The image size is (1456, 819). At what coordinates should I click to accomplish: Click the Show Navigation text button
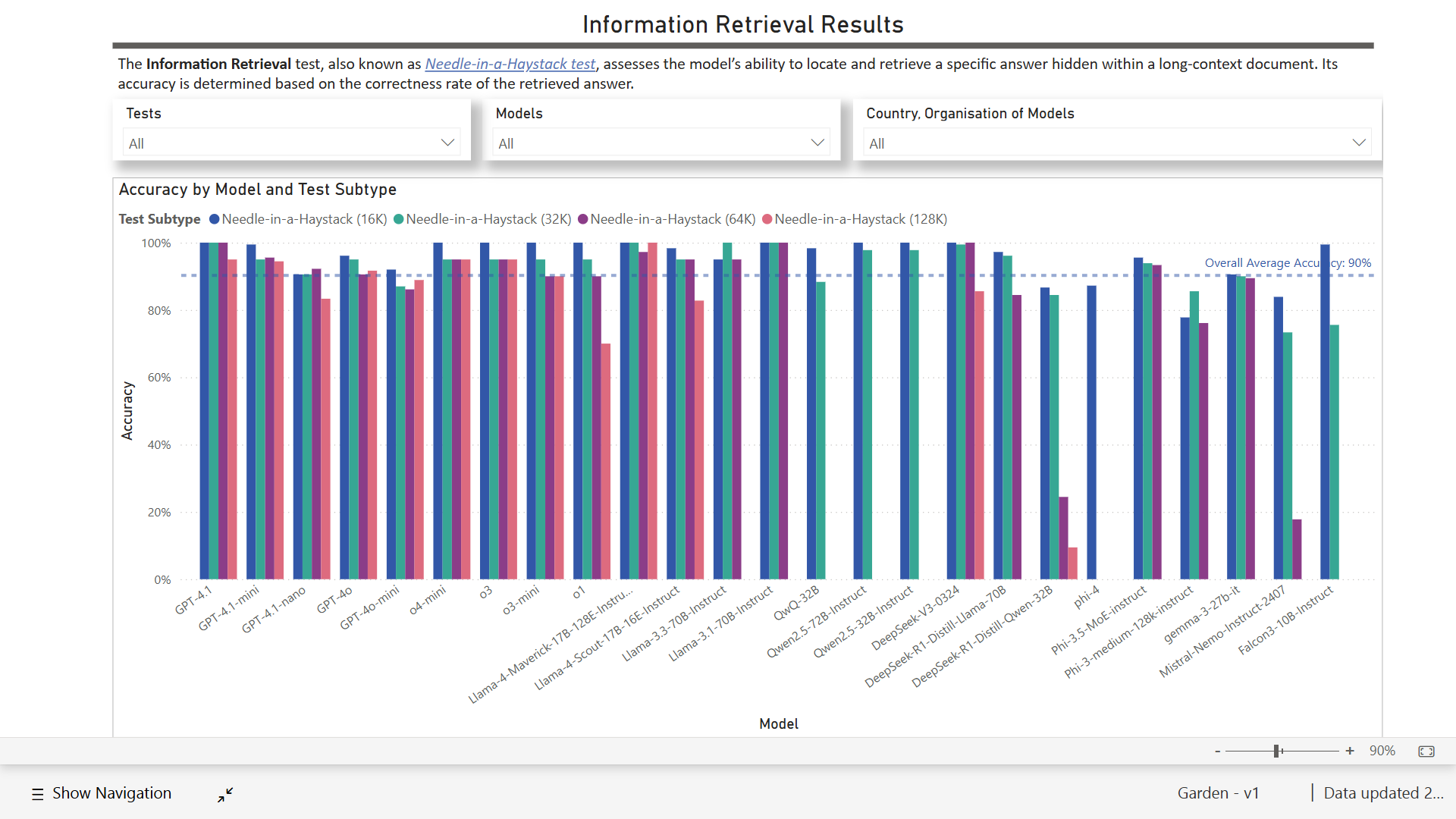pos(111,793)
